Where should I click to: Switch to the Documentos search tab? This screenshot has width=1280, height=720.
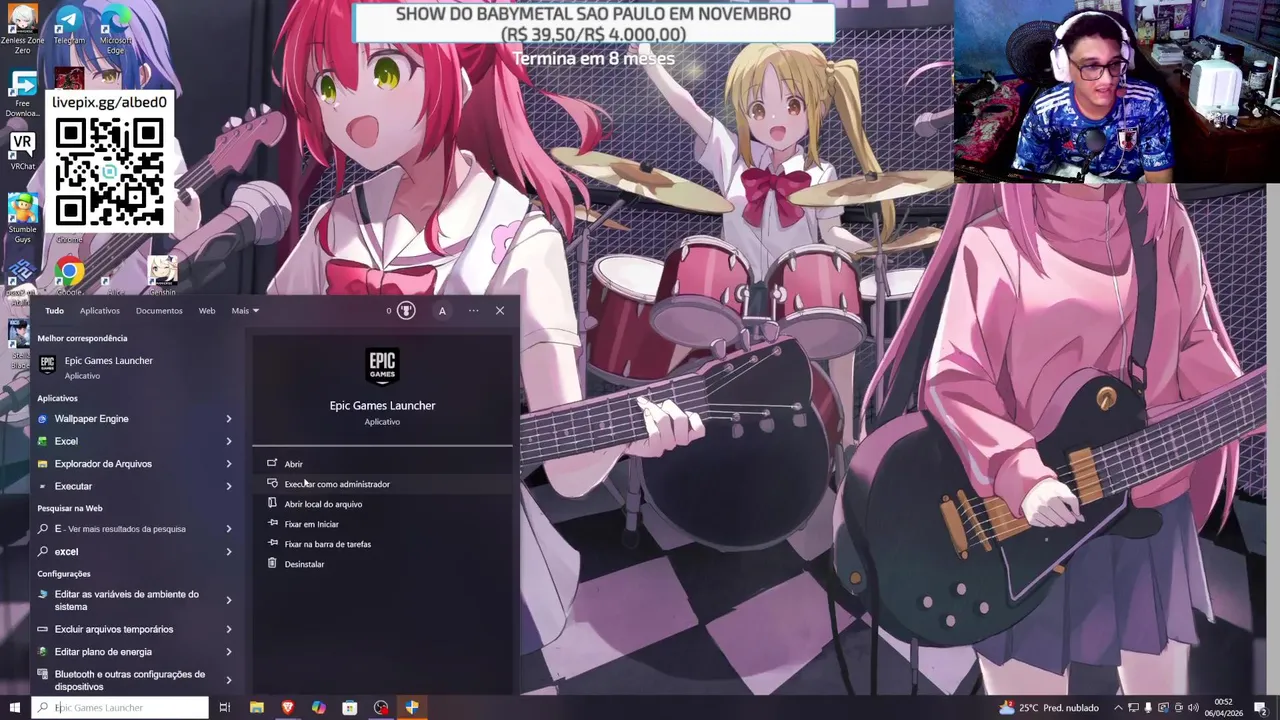(x=159, y=310)
